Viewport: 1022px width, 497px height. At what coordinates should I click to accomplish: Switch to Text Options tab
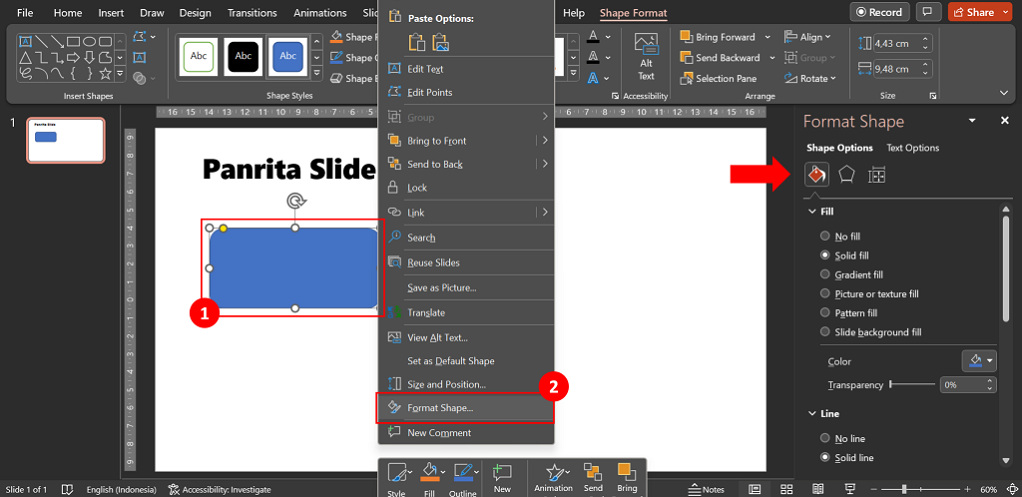click(x=912, y=148)
